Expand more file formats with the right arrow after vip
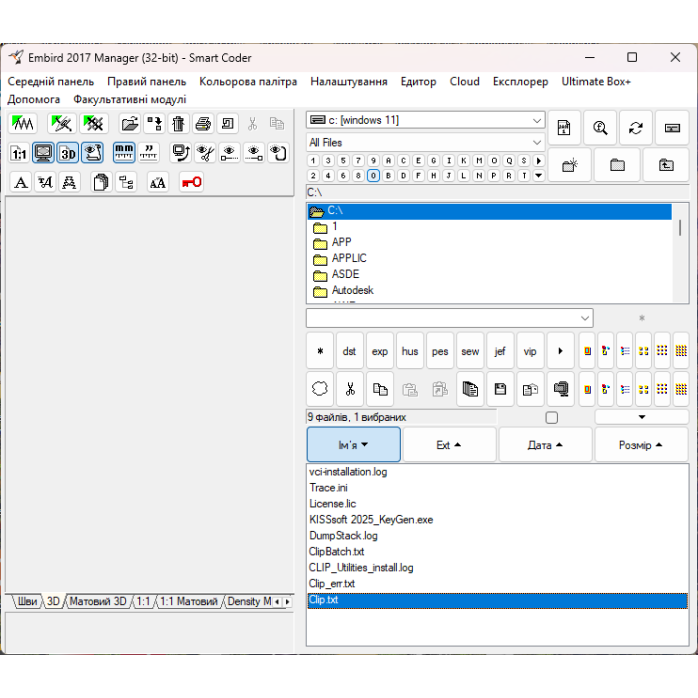The image size is (698, 698). click(x=560, y=351)
